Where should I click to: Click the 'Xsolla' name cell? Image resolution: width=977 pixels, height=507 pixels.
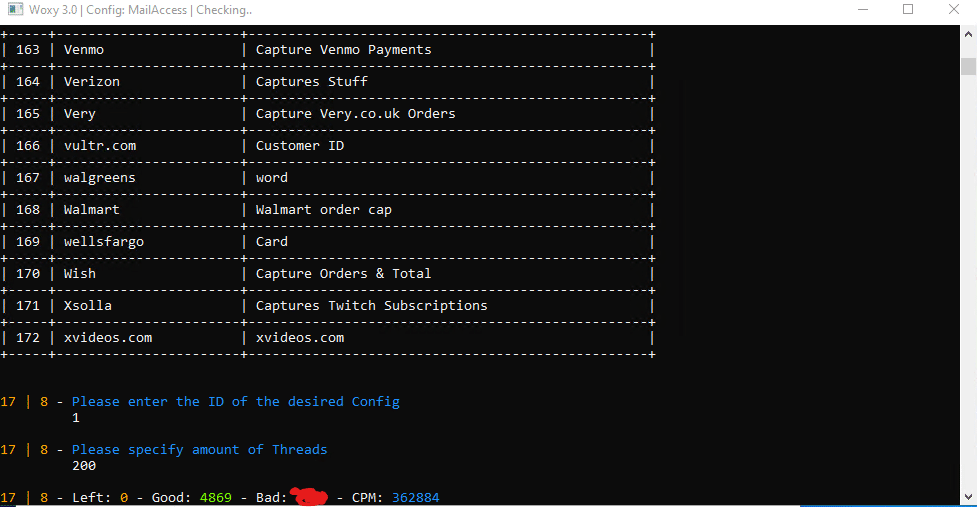(88, 306)
